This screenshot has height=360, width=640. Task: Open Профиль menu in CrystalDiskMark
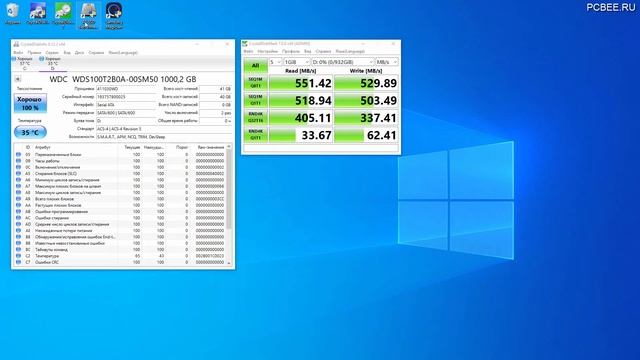tap(291, 51)
